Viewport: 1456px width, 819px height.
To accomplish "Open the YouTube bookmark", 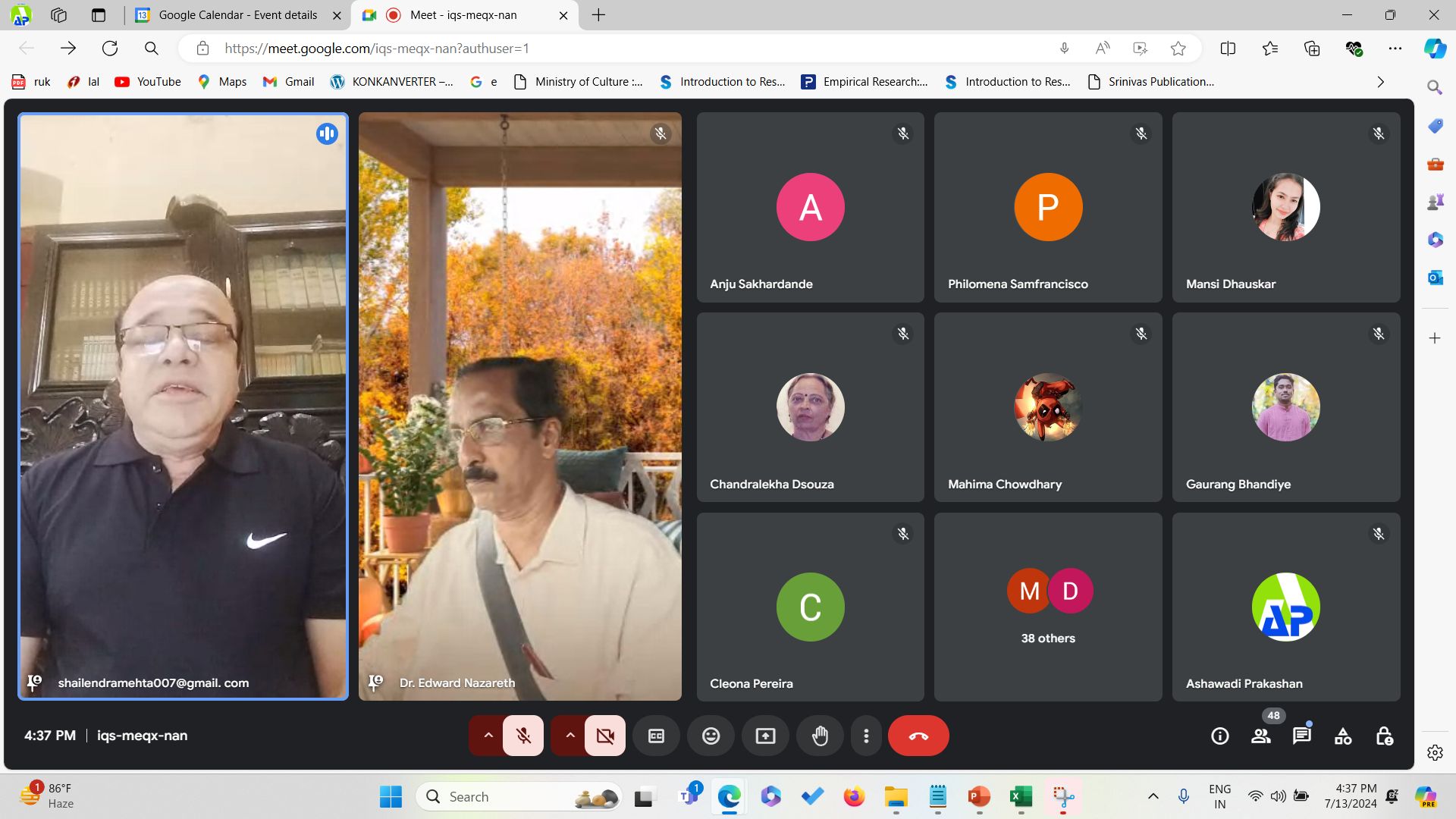I will tap(148, 82).
